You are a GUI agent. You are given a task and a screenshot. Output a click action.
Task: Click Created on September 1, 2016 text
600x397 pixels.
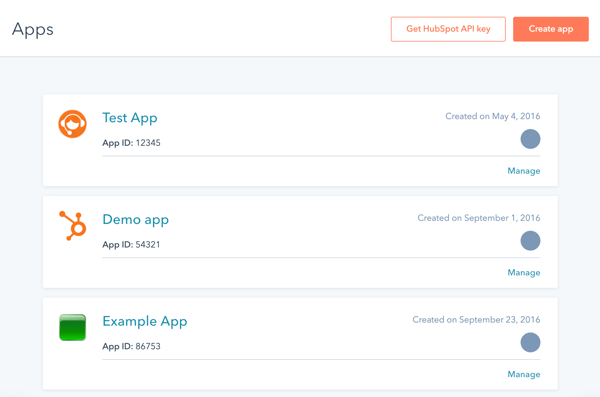(x=479, y=218)
